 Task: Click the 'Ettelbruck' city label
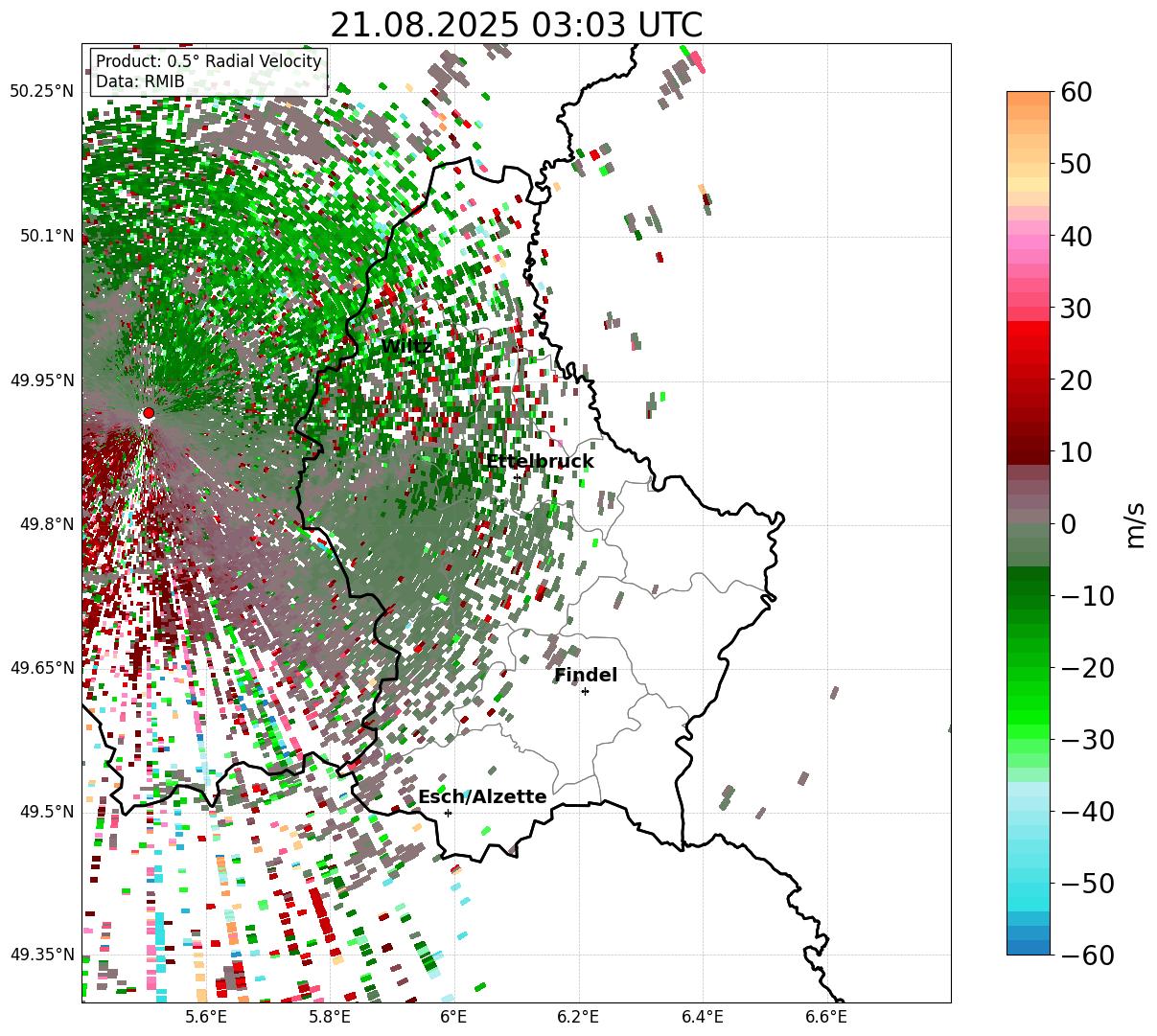click(540, 462)
